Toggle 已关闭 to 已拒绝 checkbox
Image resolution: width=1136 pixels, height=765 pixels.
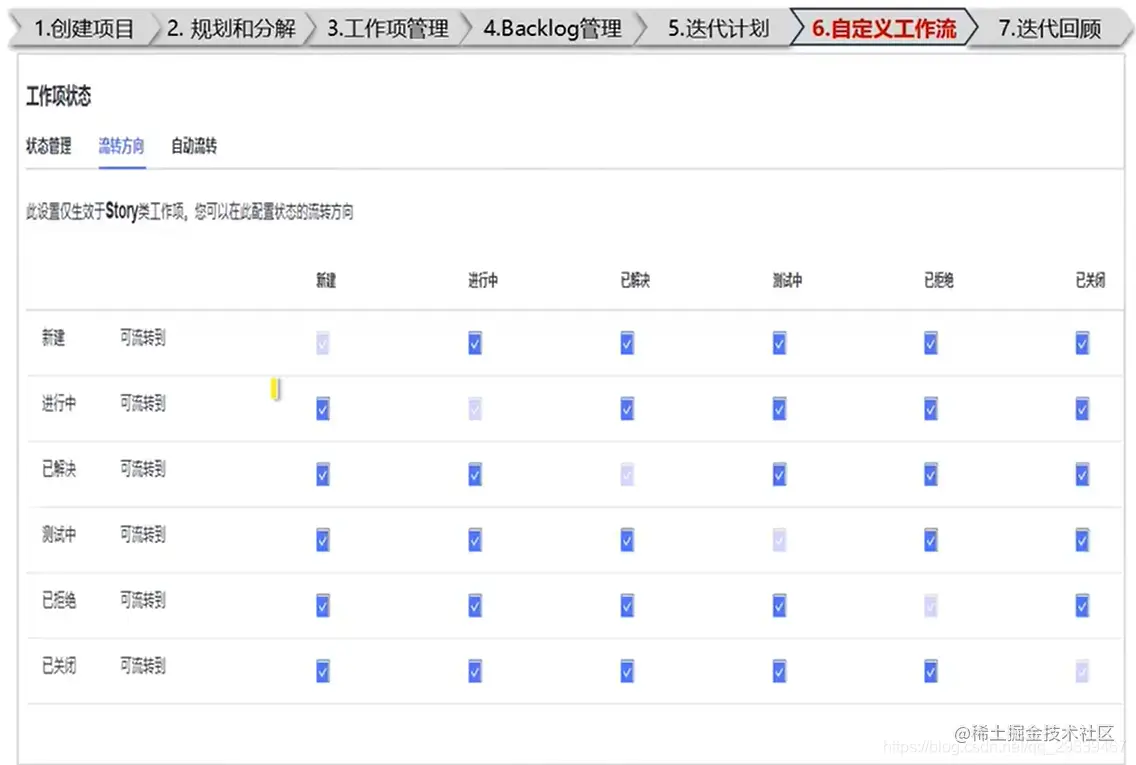931,671
